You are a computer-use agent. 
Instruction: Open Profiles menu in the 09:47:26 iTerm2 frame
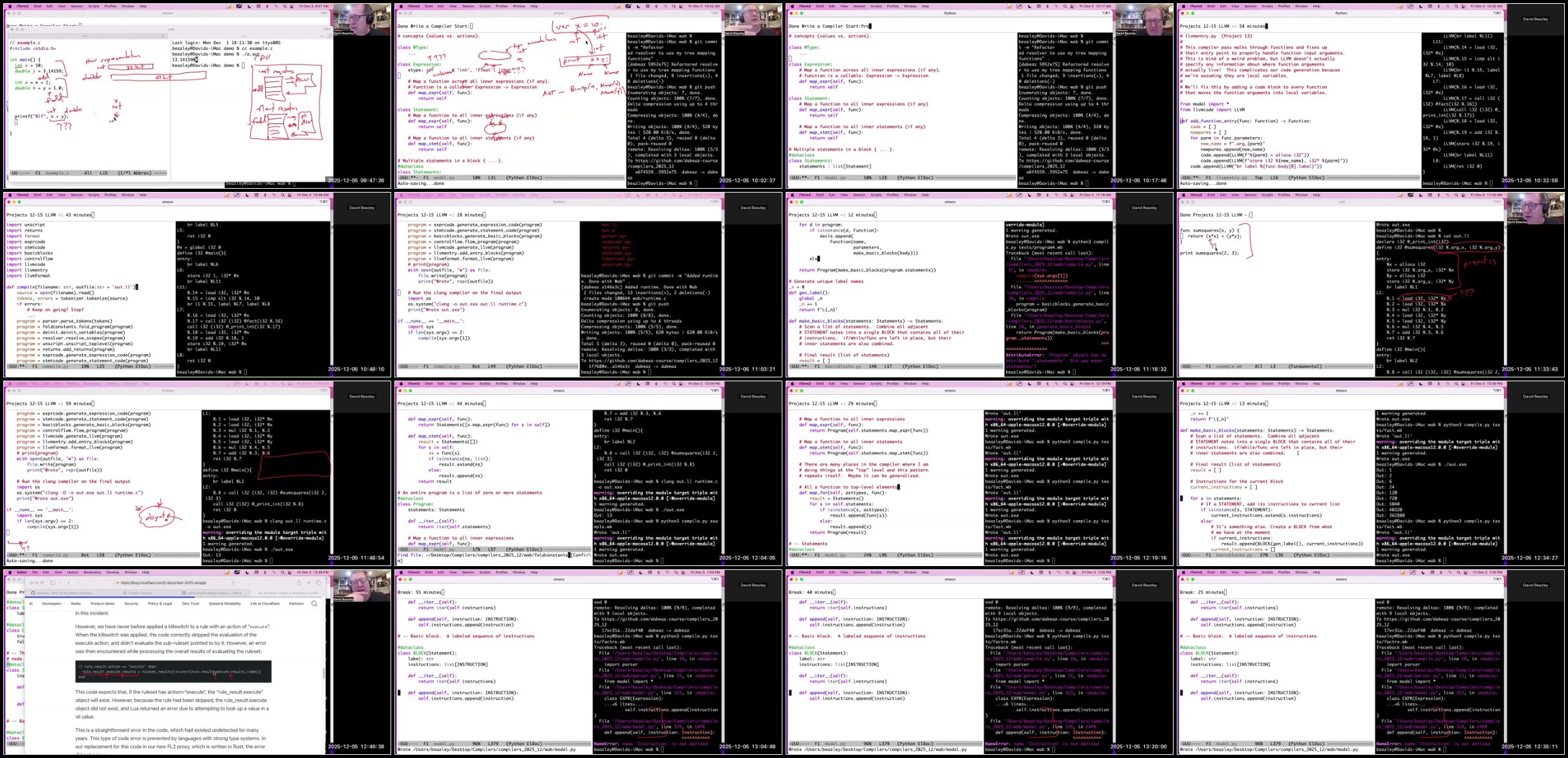click(x=111, y=6)
